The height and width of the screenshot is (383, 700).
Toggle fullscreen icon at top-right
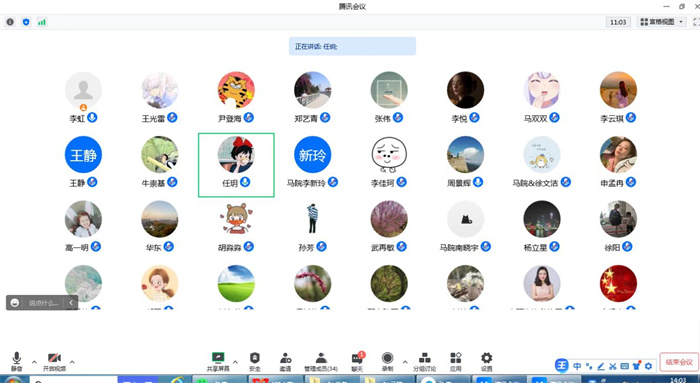click(x=696, y=22)
